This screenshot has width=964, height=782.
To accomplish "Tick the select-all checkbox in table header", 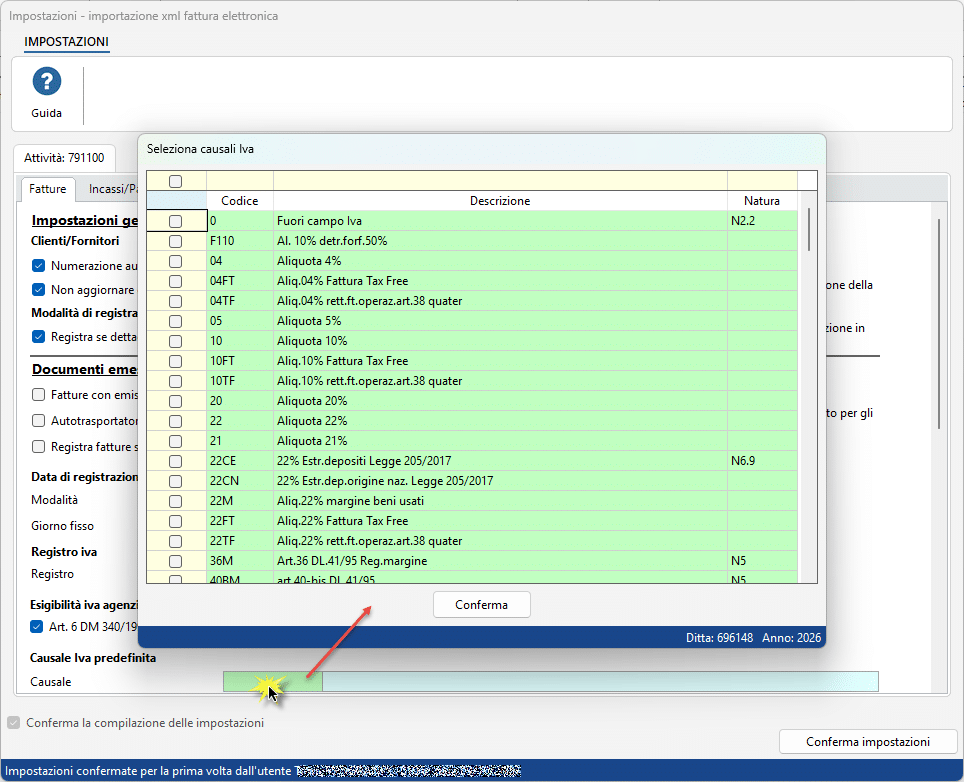I will click(x=176, y=181).
